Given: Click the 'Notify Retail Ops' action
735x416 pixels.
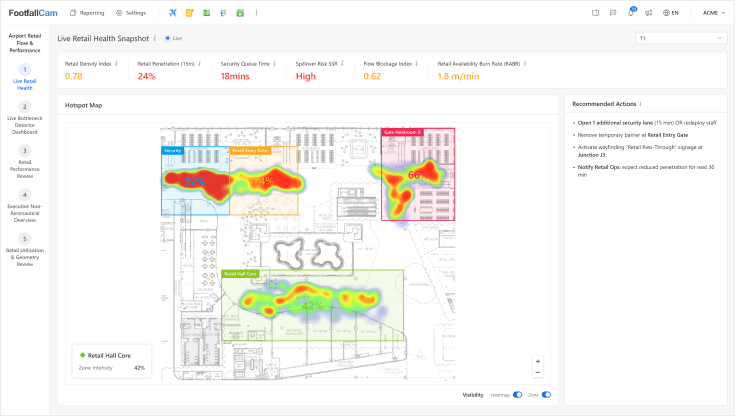Looking at the screenshot, I should tap(646, 171).
